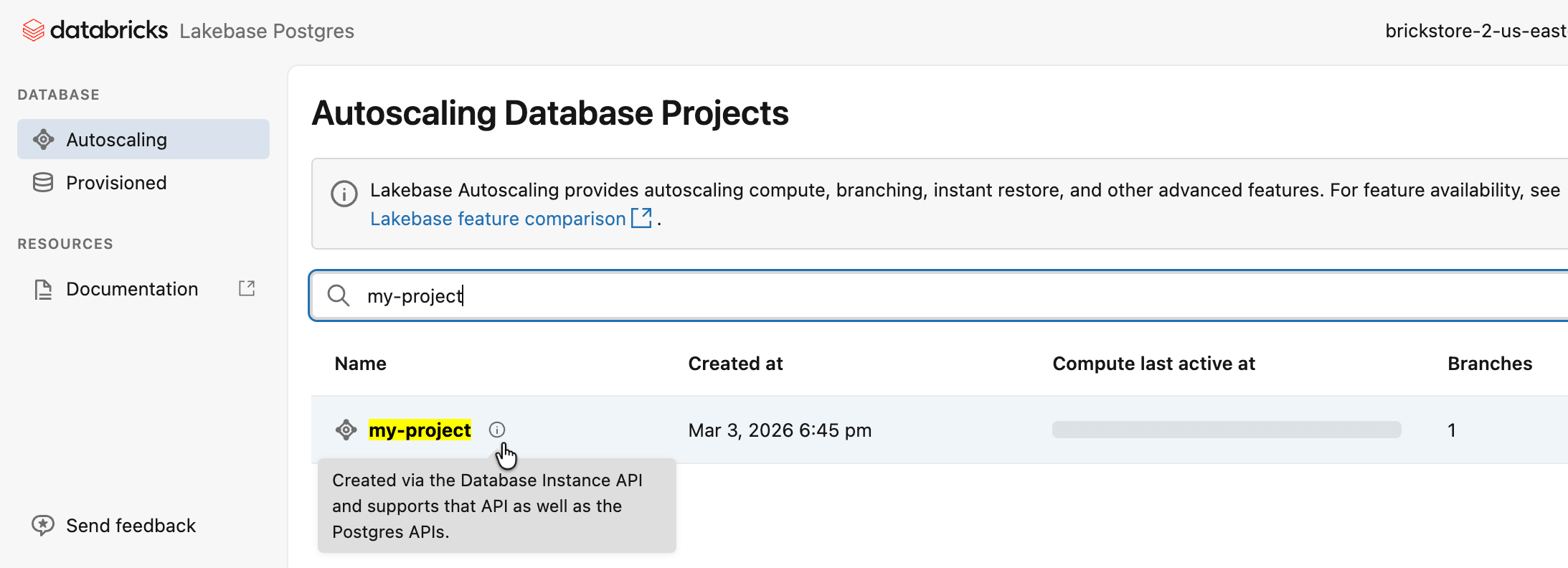Switch to the Provisioned database view
Image resolution: width=1568 pixels, height=568 pixels.
coord(116,183)
